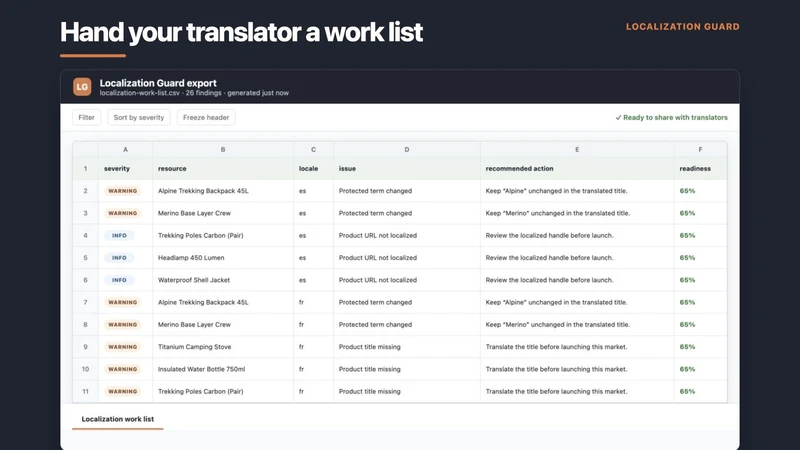Click WARNING badge in row 9
The width and height of the screenshot is (800, 450).
[122, 347]
